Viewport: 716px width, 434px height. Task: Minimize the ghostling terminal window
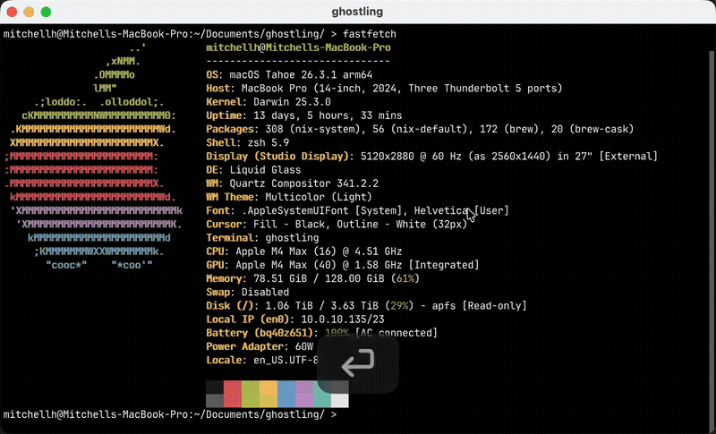click(x=29, y=12)
